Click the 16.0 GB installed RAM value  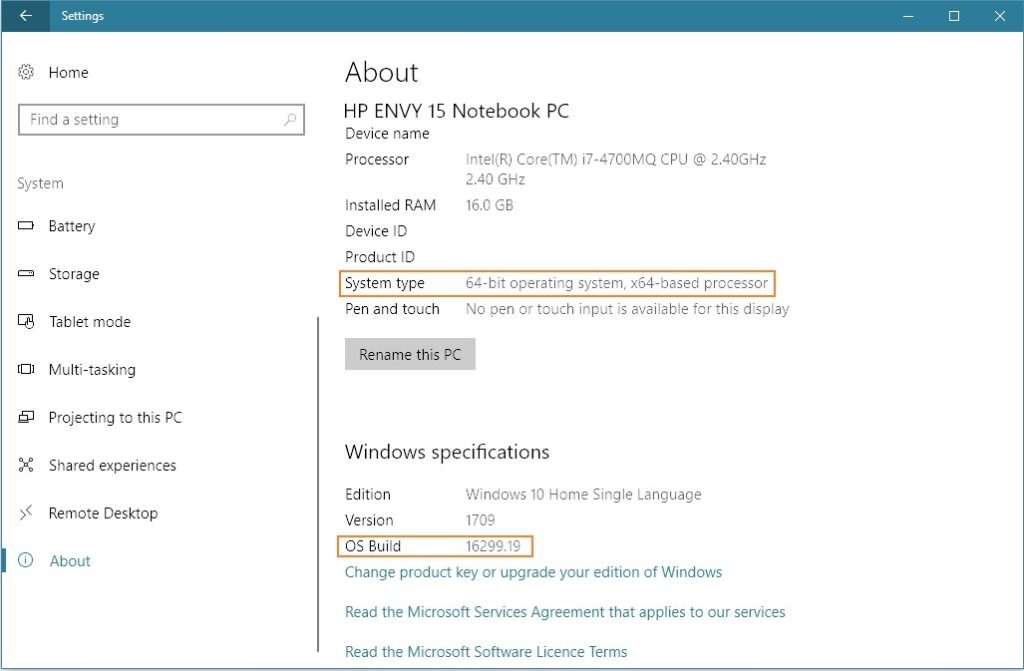pos(489,205)
